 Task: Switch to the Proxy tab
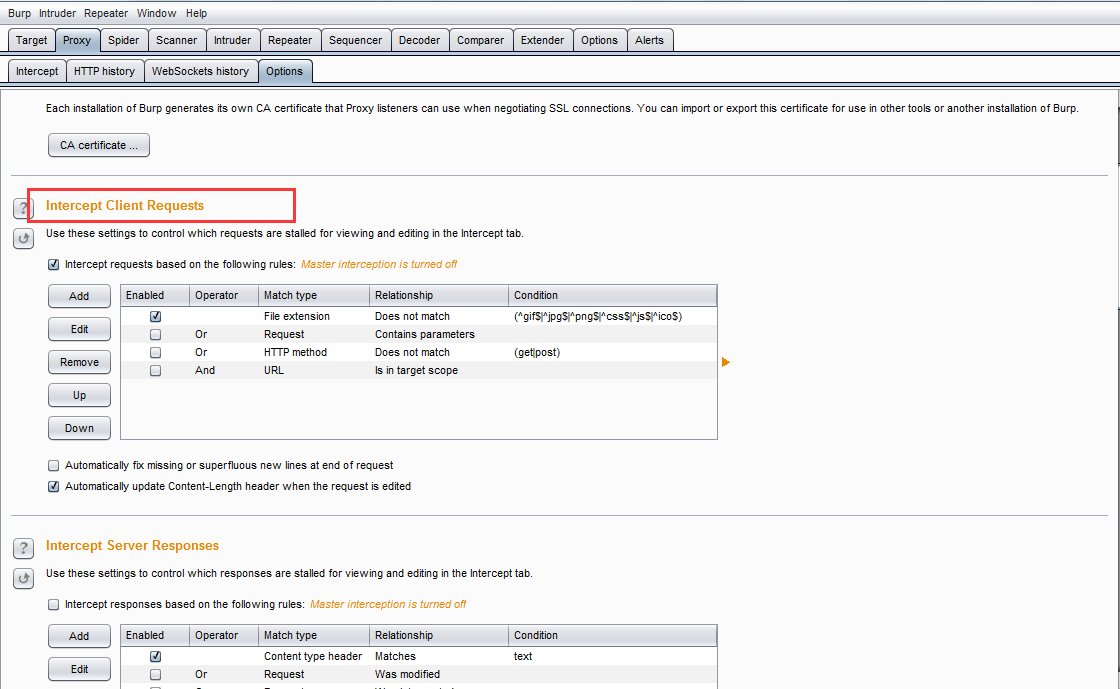click(x=76, y=40)
